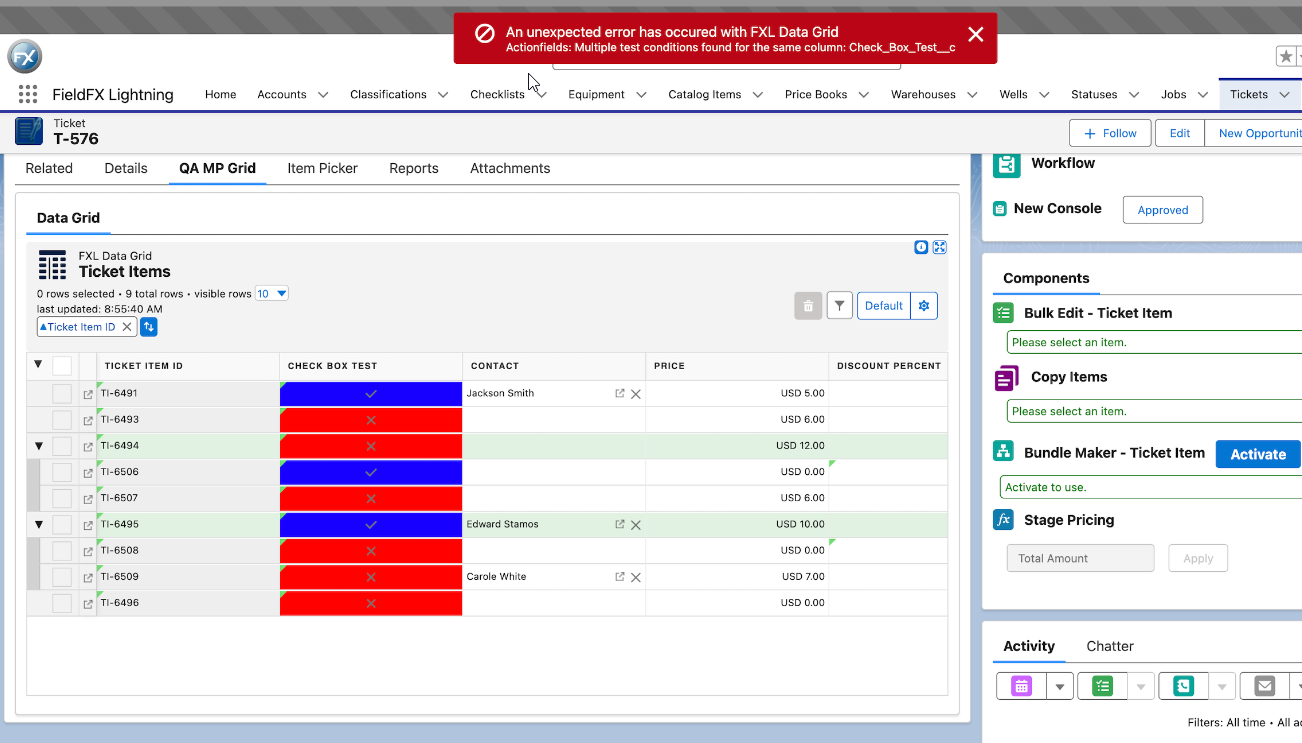Toggle Check Box Test for TI-6509
Viewport: 1302px width, 743px height.
[x=371, y=577]
